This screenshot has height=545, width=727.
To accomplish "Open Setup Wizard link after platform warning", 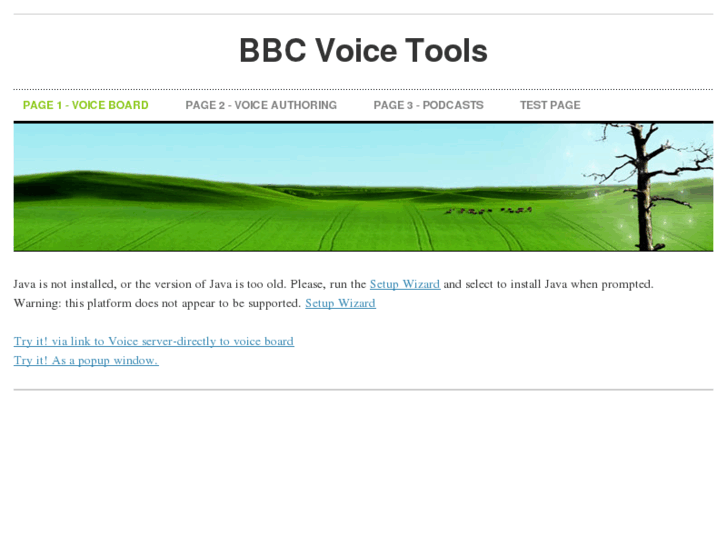I will tap(340, 303).
